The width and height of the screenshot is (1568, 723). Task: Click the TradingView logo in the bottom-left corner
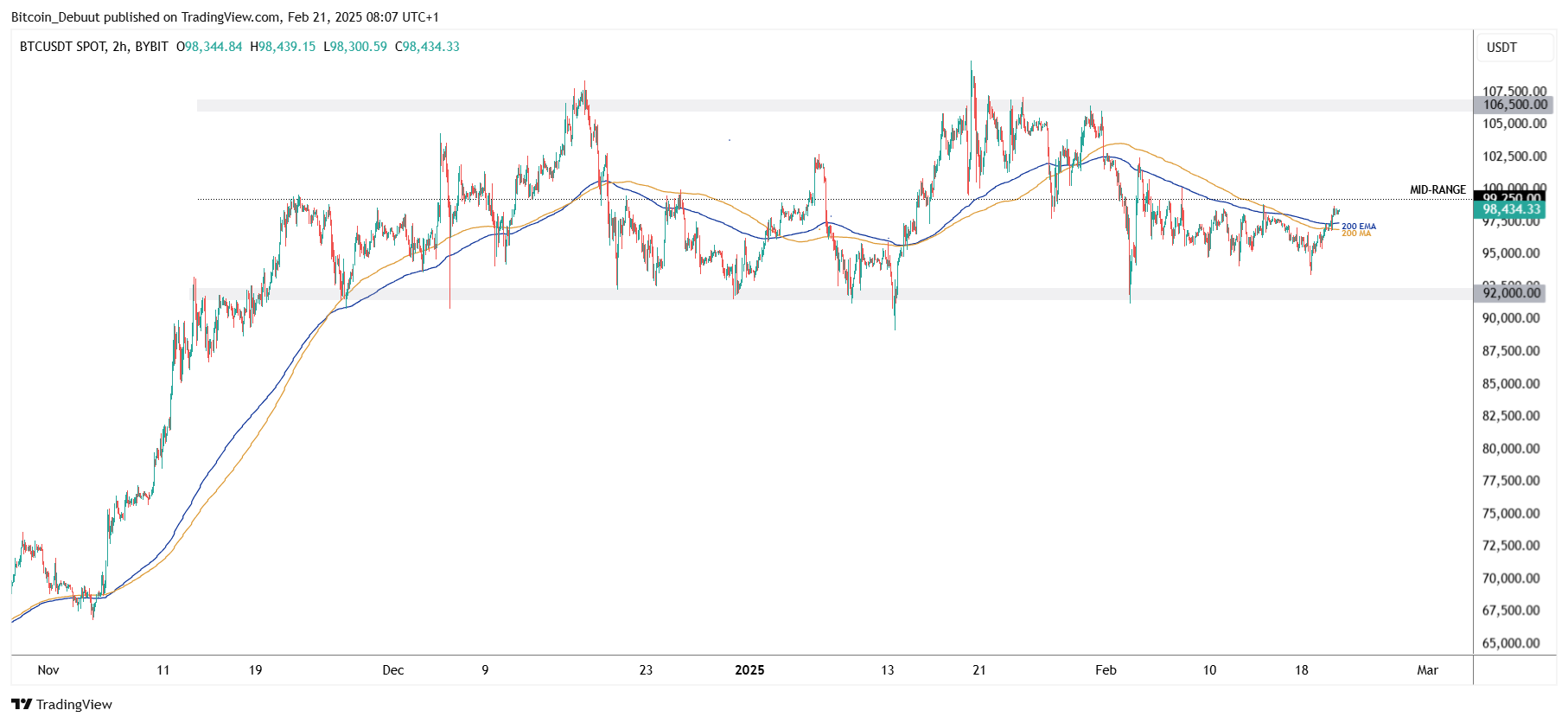61,704
